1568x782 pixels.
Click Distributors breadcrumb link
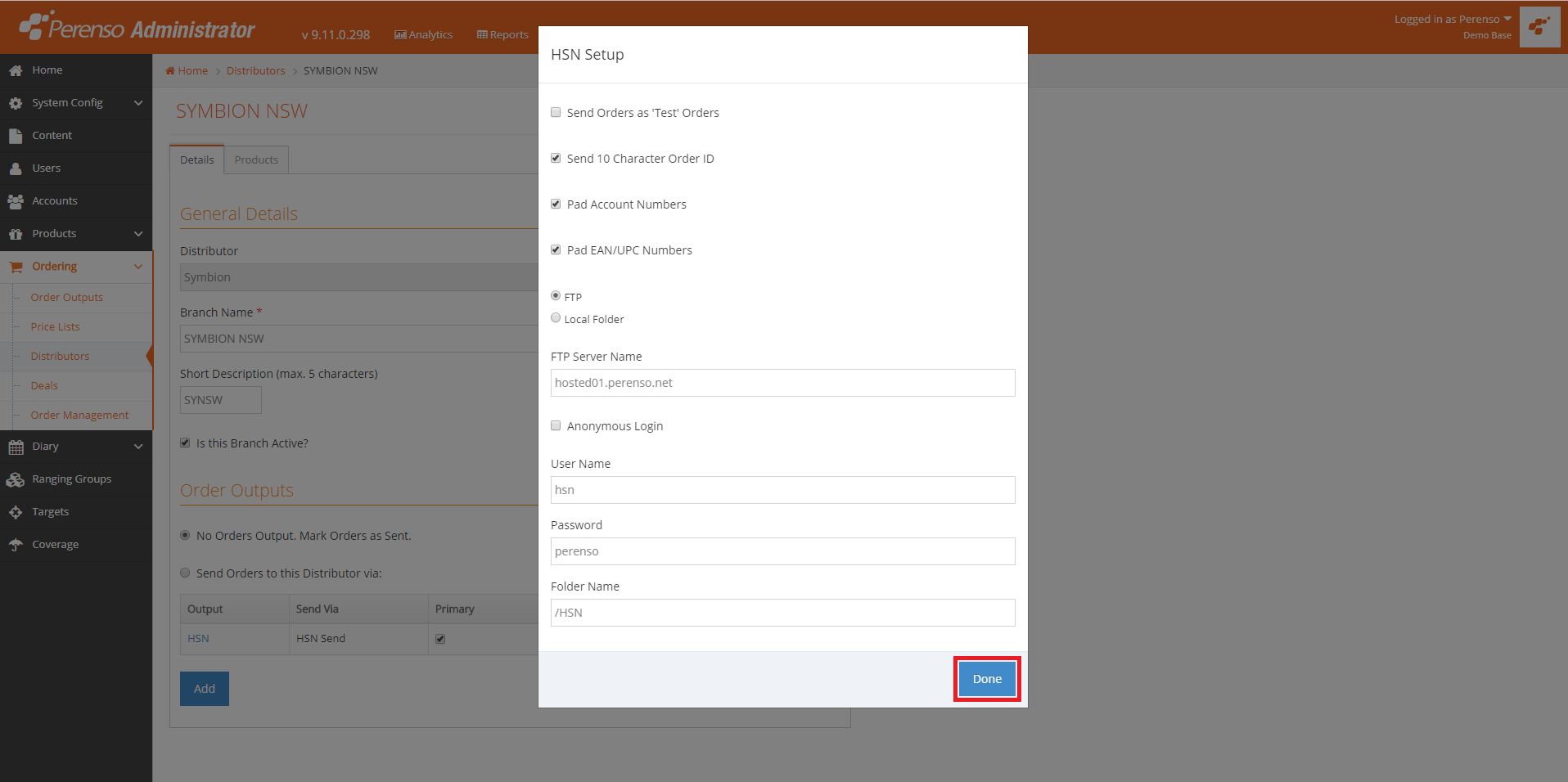point(256,71)
